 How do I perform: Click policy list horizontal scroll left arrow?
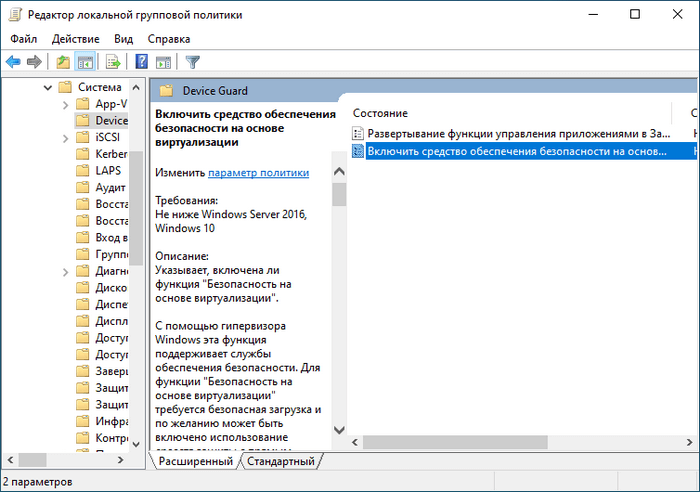point(355,442)
